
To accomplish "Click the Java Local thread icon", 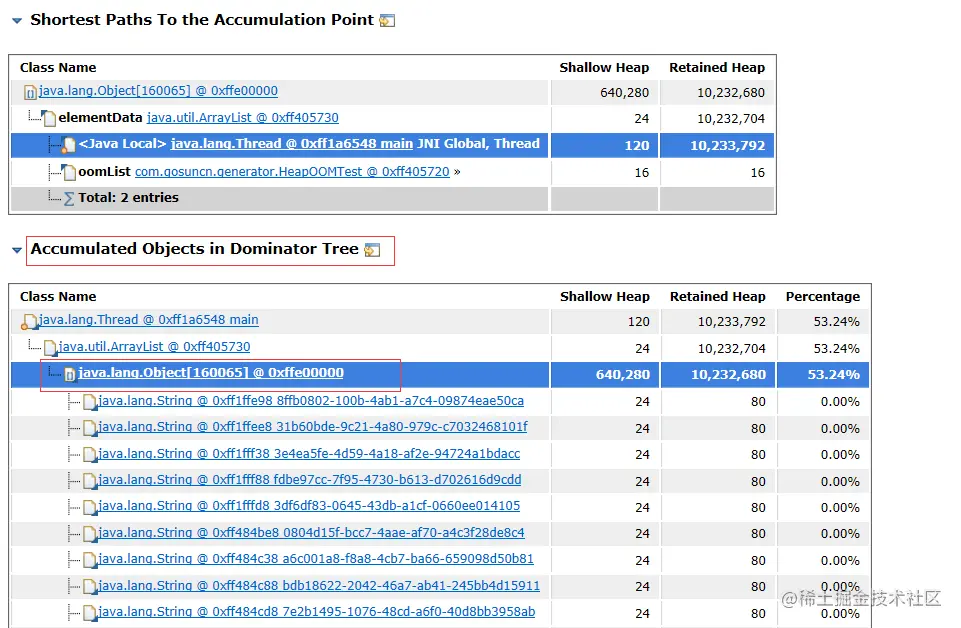I will [x=69, y=145].
